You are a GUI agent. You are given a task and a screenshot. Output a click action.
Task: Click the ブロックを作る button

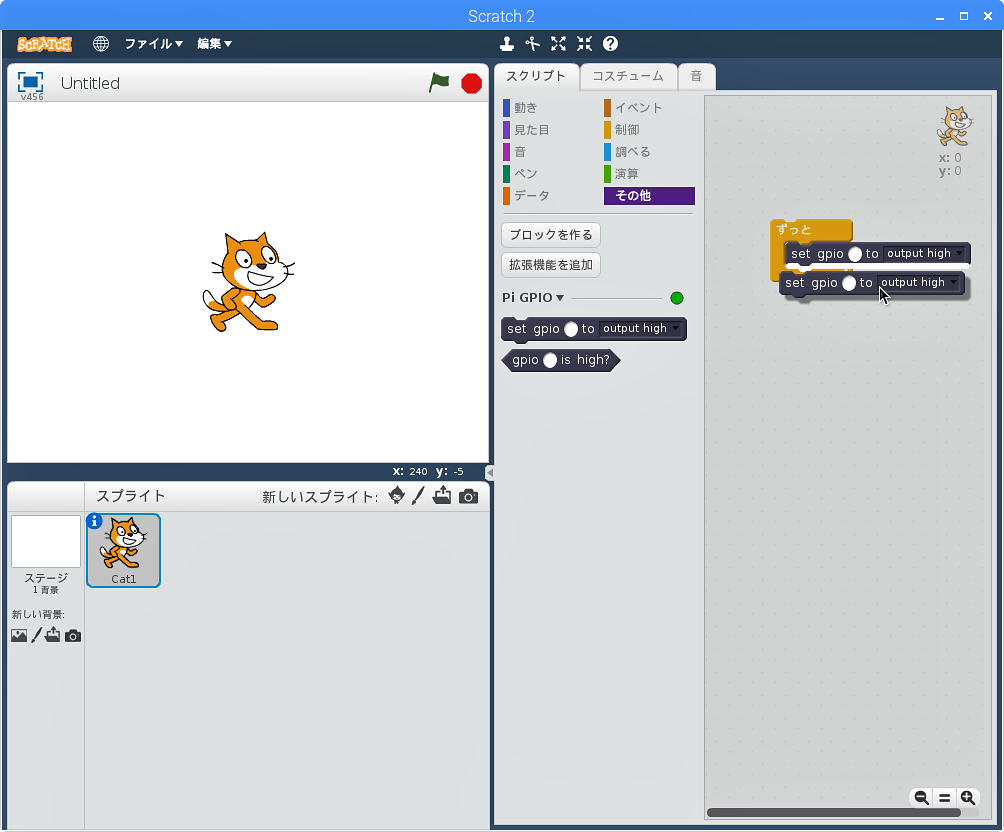(551, 235)
